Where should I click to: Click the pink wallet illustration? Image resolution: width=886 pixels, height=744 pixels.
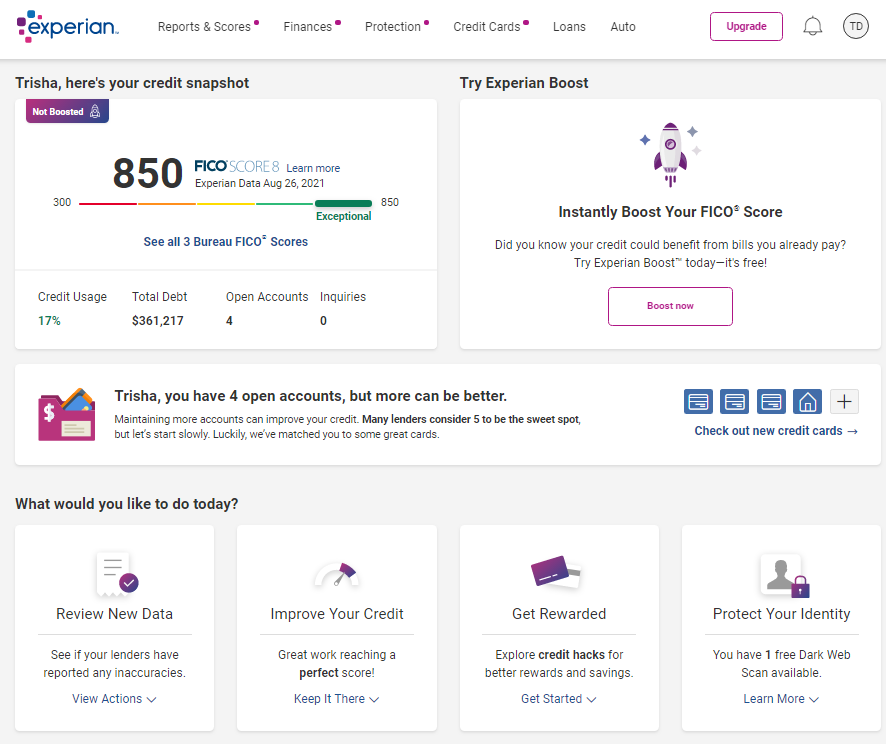pyautogui.click(x=67, y=415)
